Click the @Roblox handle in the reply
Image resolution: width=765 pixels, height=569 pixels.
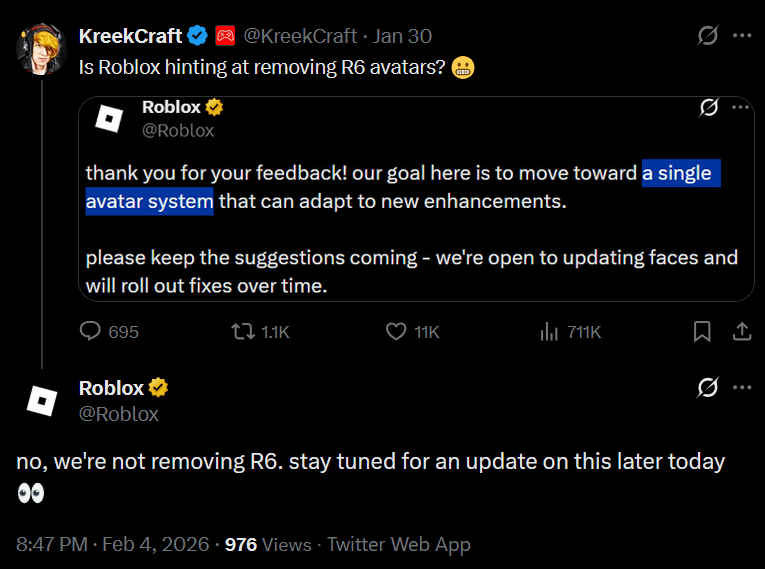(x=119, y=413)
